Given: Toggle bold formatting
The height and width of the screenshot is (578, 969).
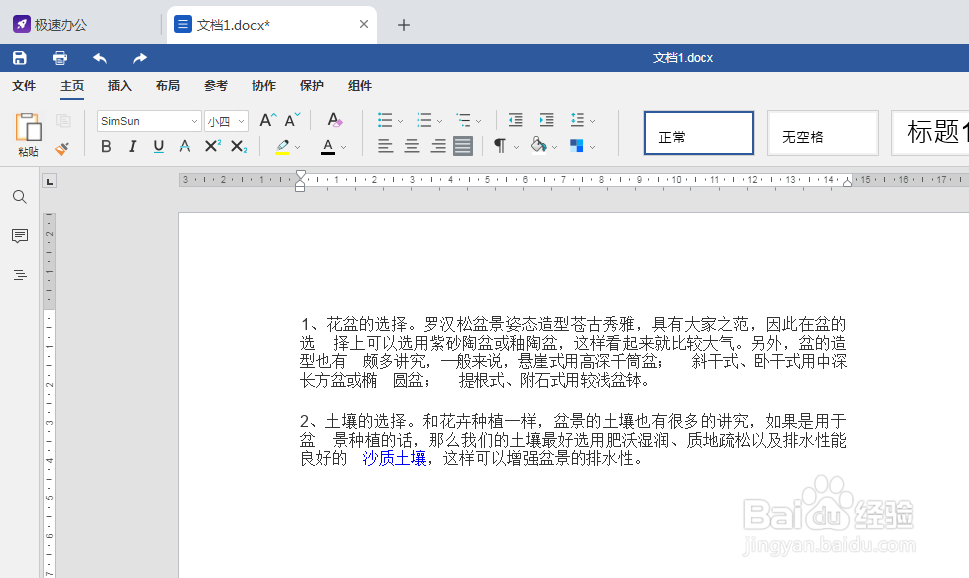Looking at the screenshot, I should point(106,146).
